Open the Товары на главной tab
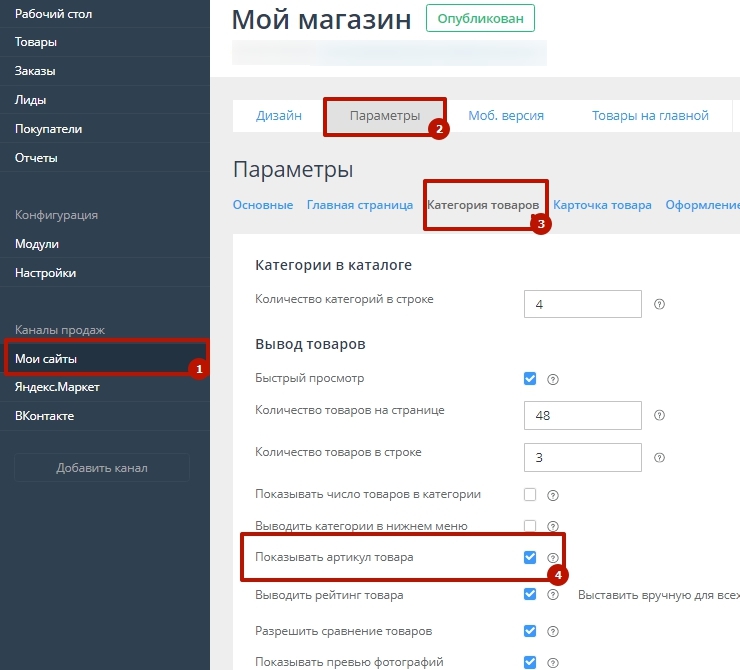 [650, 116]
